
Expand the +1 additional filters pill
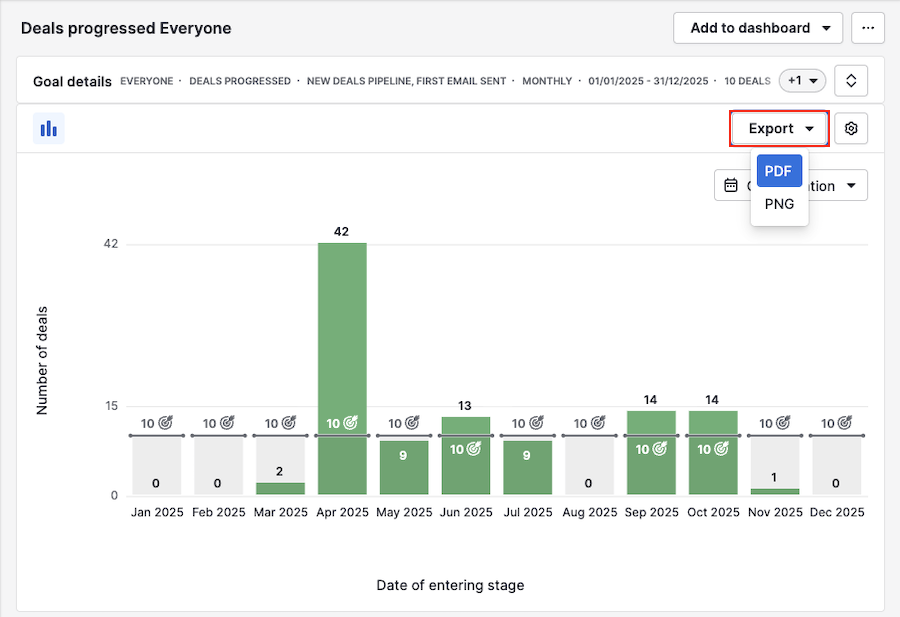802,80
